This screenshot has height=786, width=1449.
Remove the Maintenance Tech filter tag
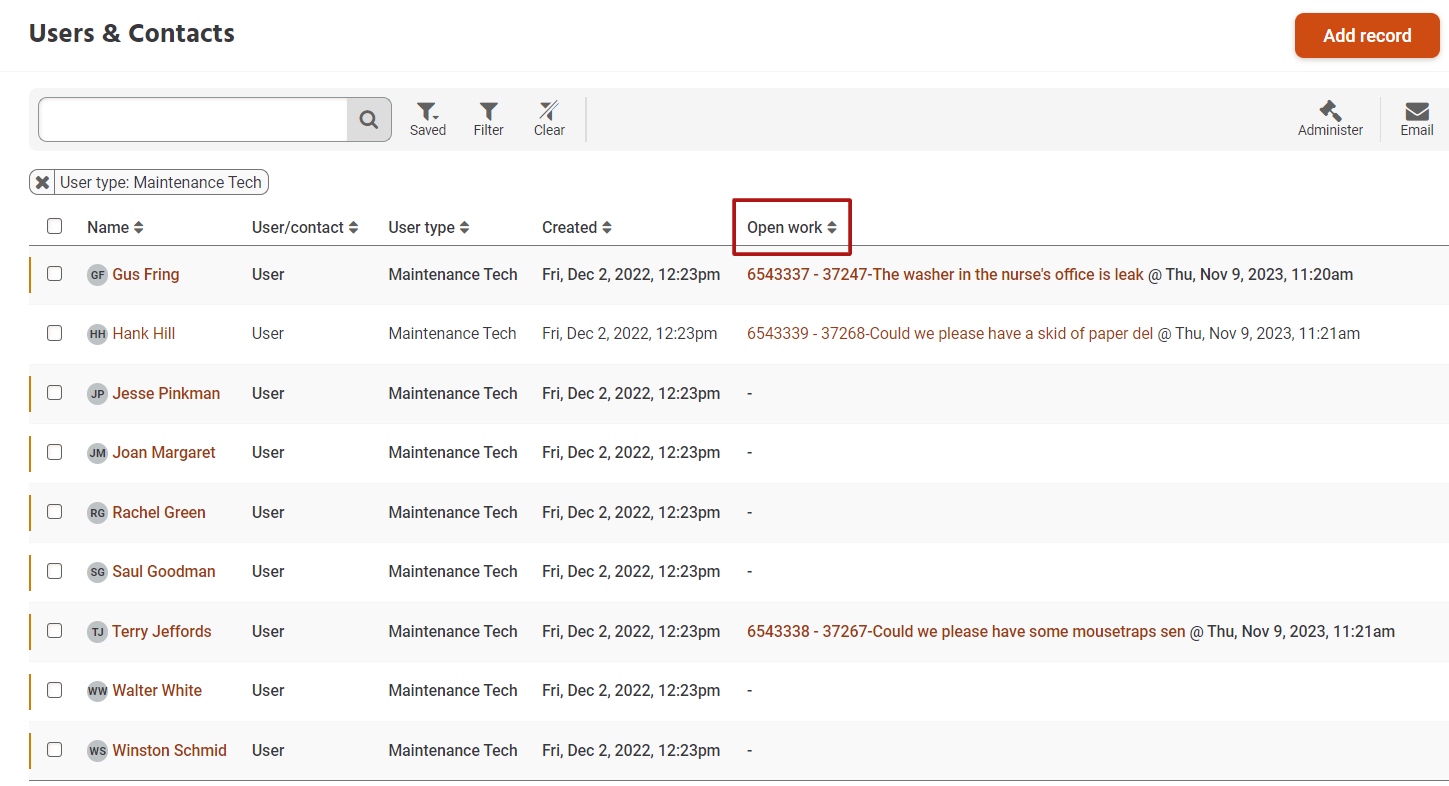click(x=42, y=183)
